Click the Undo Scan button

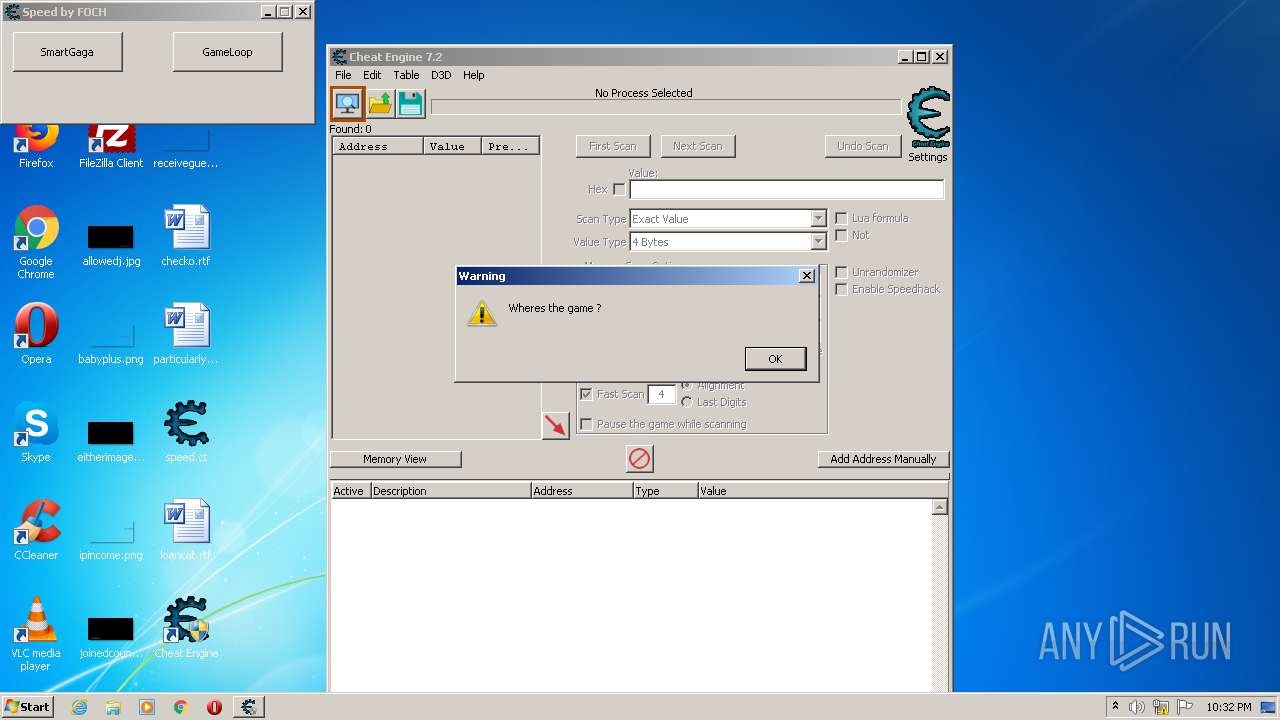coord(862,146)
